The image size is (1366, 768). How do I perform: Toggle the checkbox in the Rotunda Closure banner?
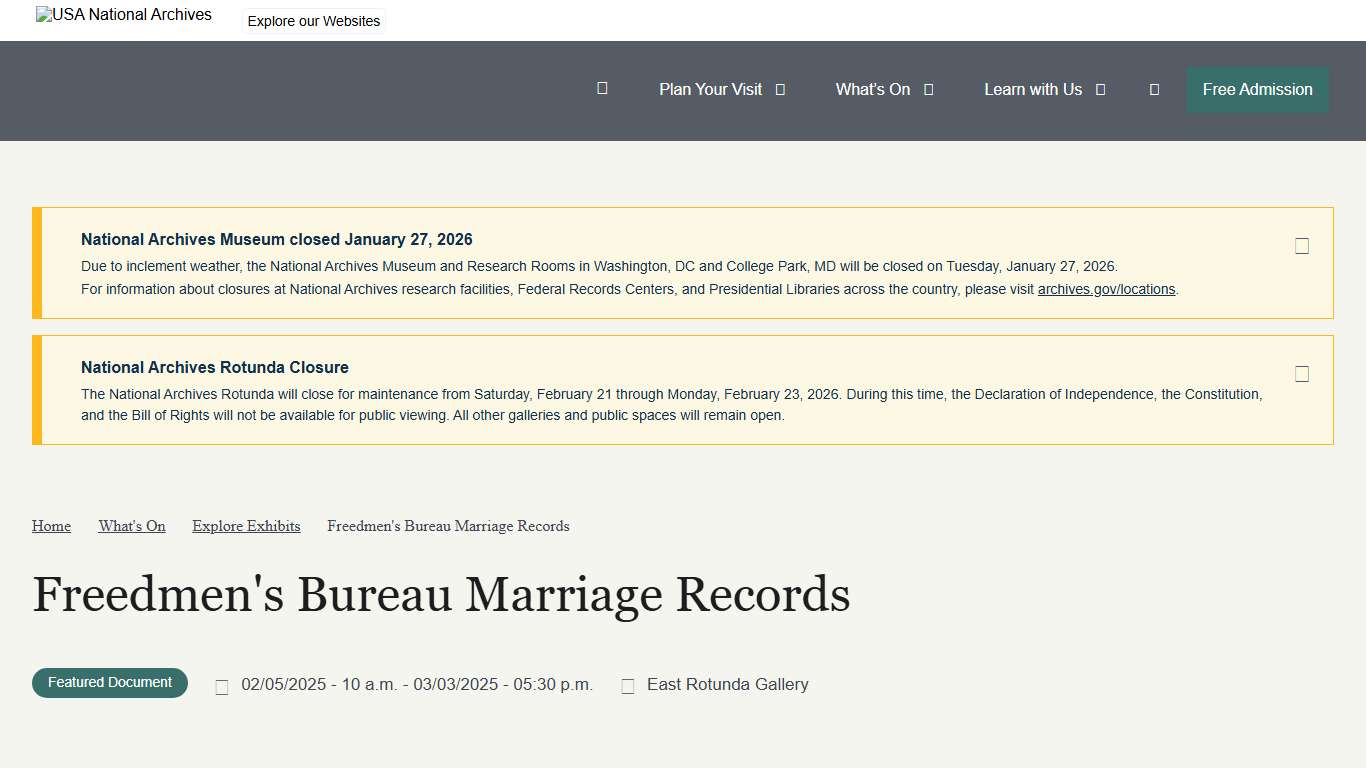tap(1301, 373)
